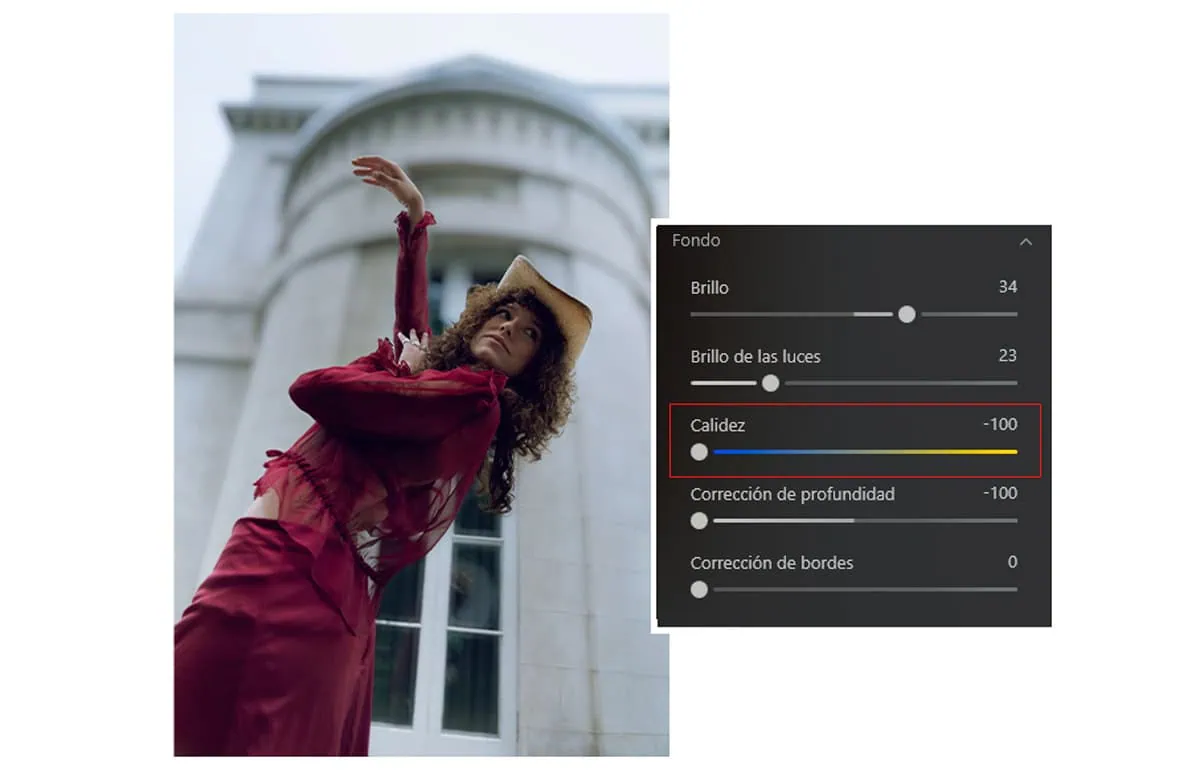Click the Corrección de bordes slider handle
Viewport: 1200px width, 770px height.
pyautogui.click(x=699, y=590)
